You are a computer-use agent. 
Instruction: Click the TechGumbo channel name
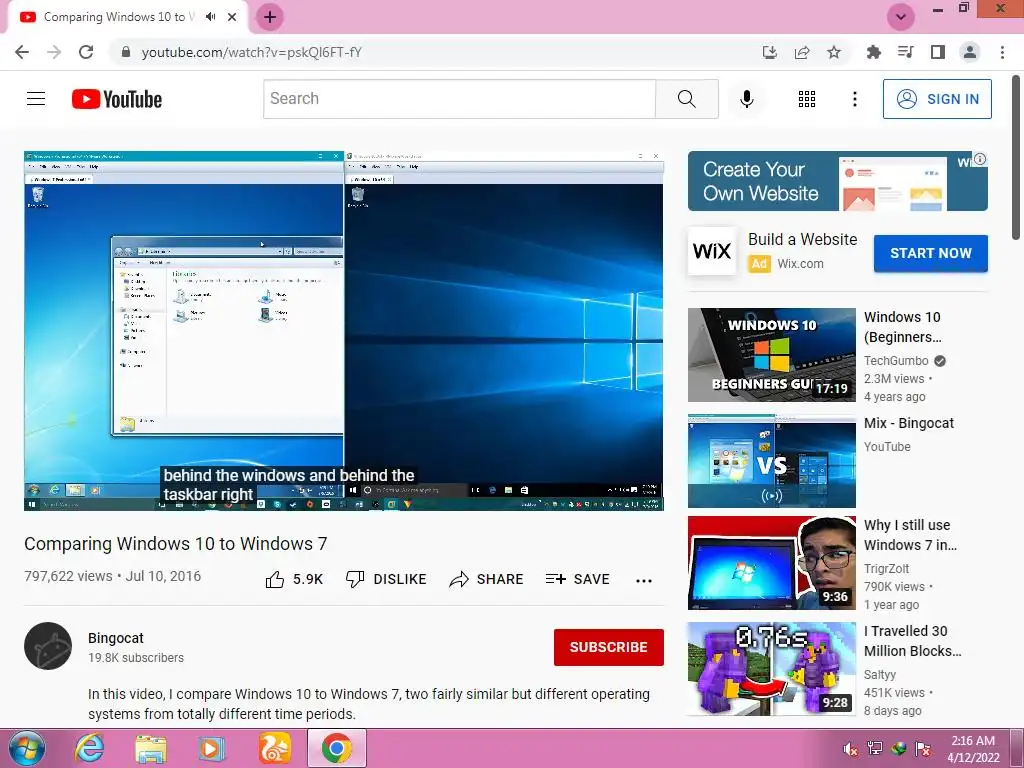(x=896, y=360)
